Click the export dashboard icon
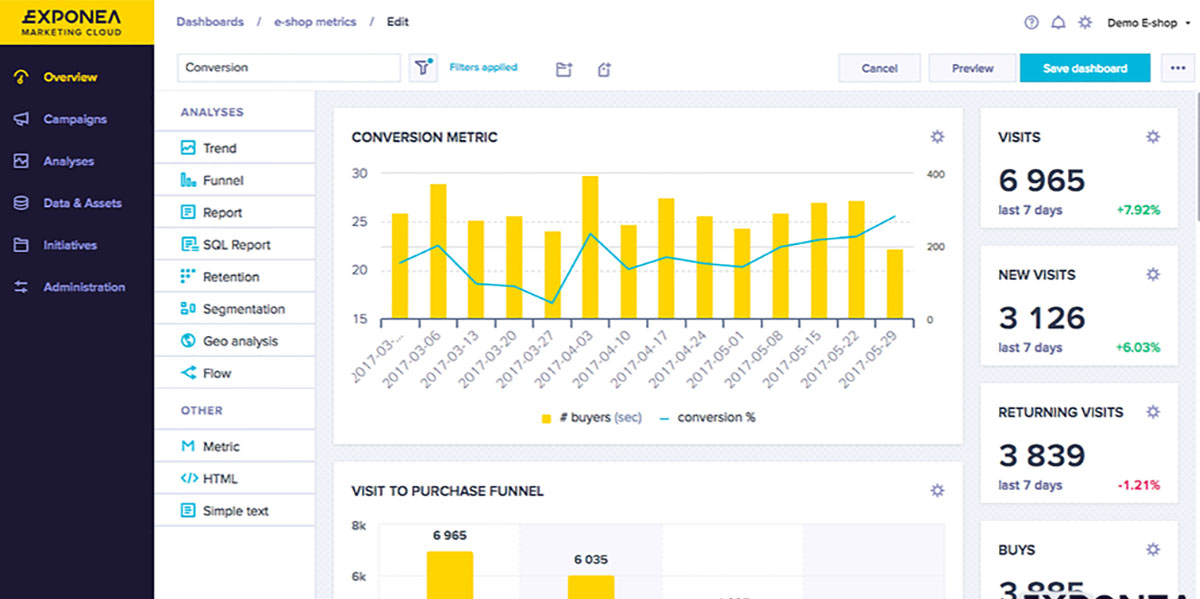This screenshot has width=1200, height=599. coord(604,69)
